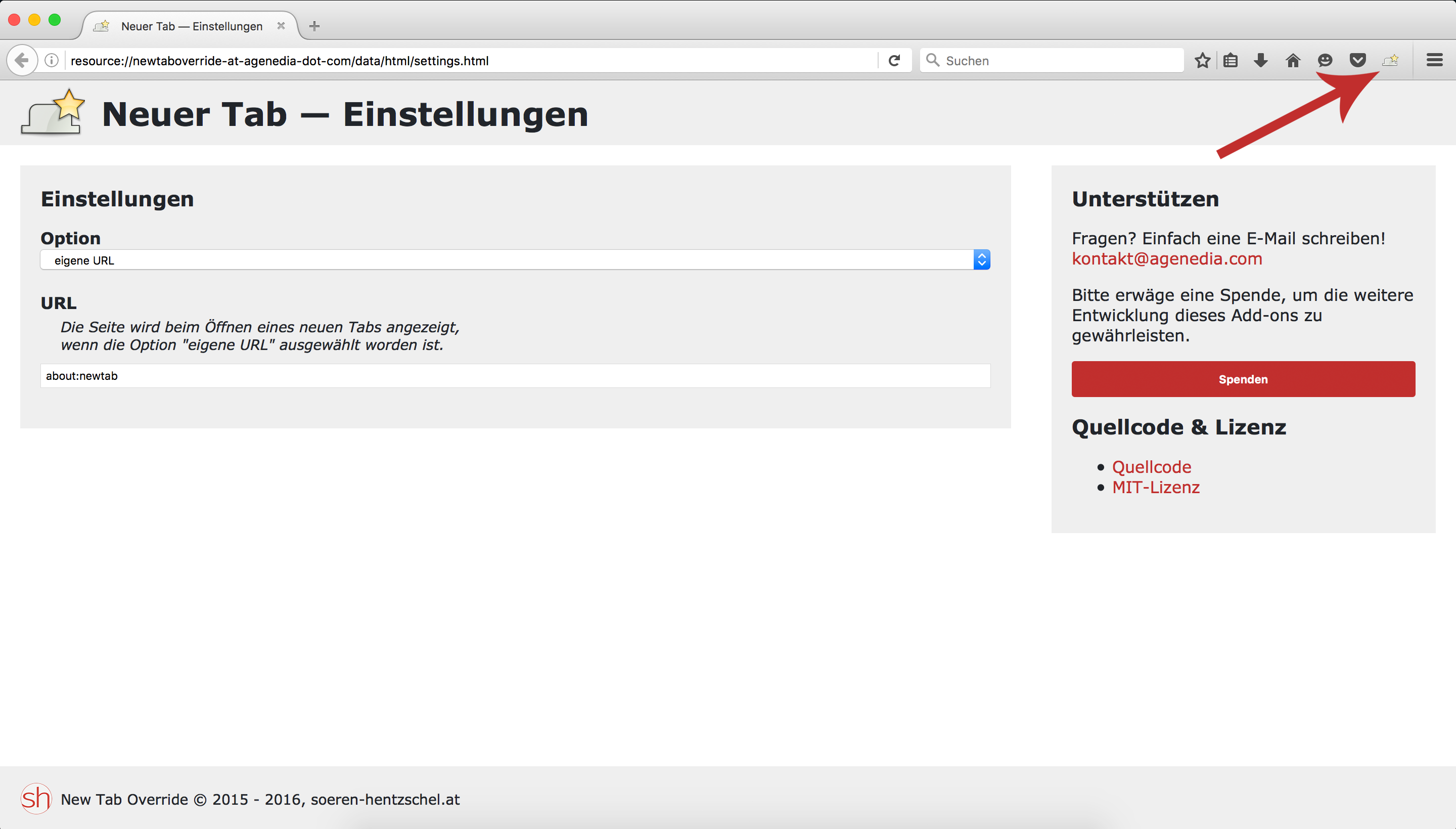Open the downloads arrow icon
The image size is (1456, 829).
pyautogui.click(x=1261, y=60)
